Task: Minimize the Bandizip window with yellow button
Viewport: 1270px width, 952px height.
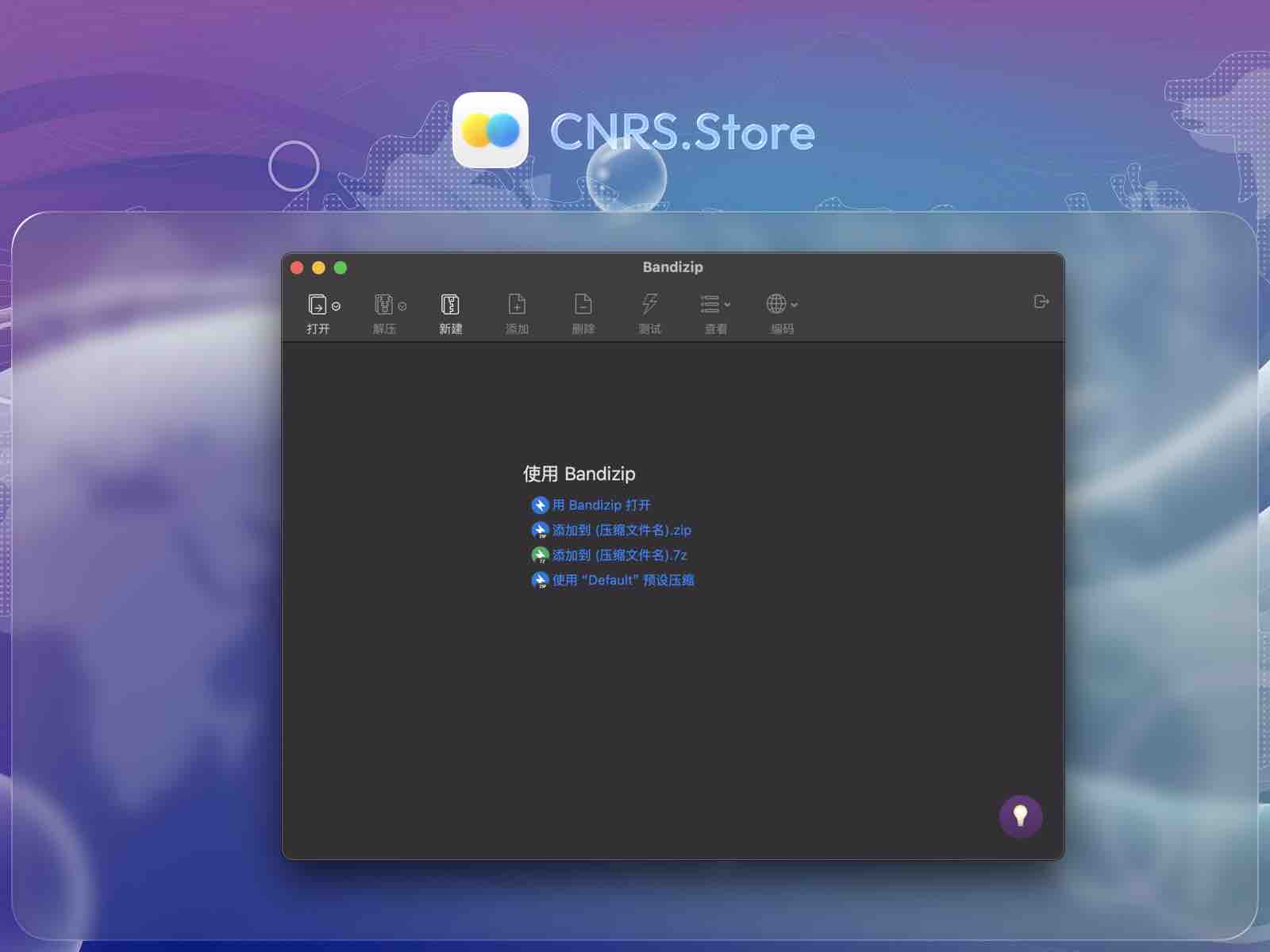Action: 318,267
